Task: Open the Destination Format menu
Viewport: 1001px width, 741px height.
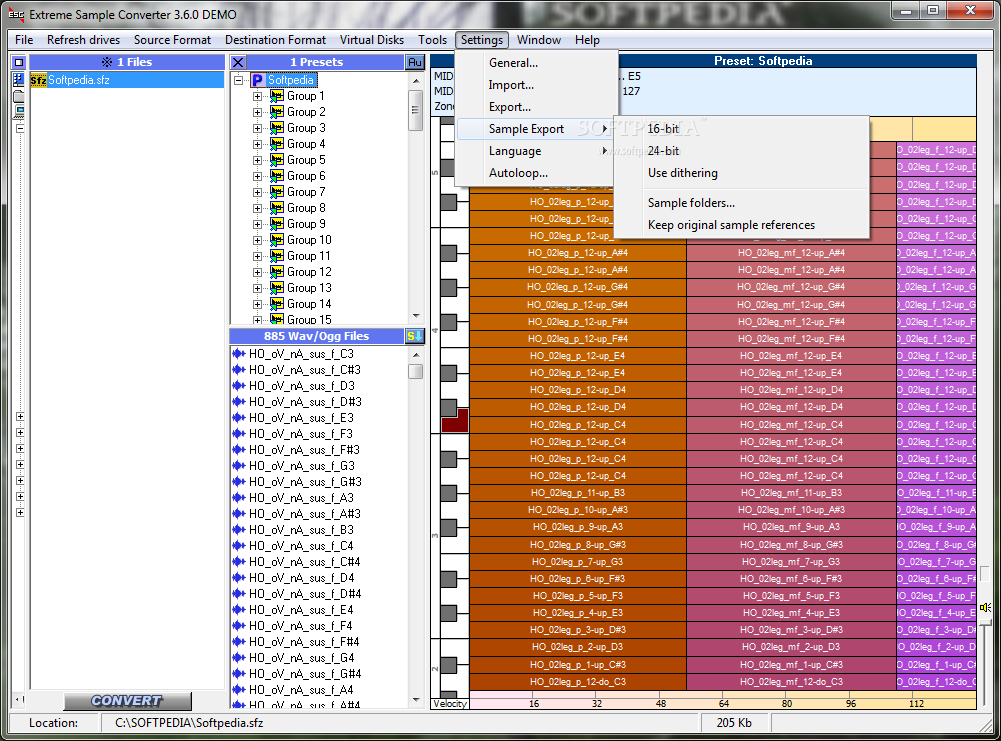Action: [x=275, y=40]
